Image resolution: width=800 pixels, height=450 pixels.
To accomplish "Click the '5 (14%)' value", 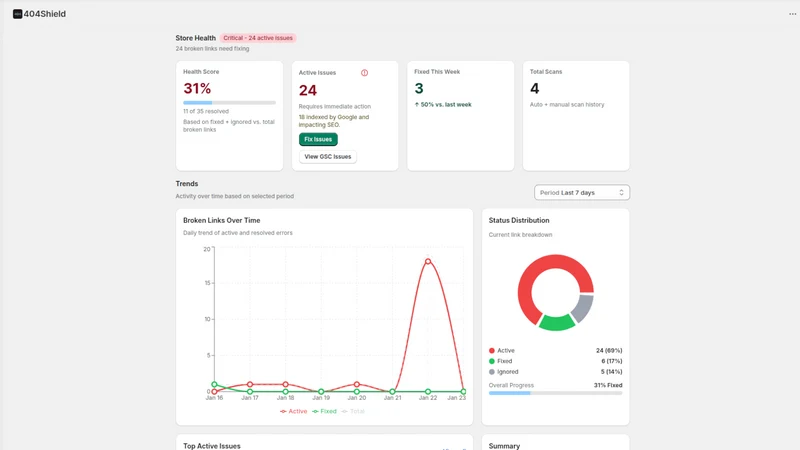I will [611, 372].
